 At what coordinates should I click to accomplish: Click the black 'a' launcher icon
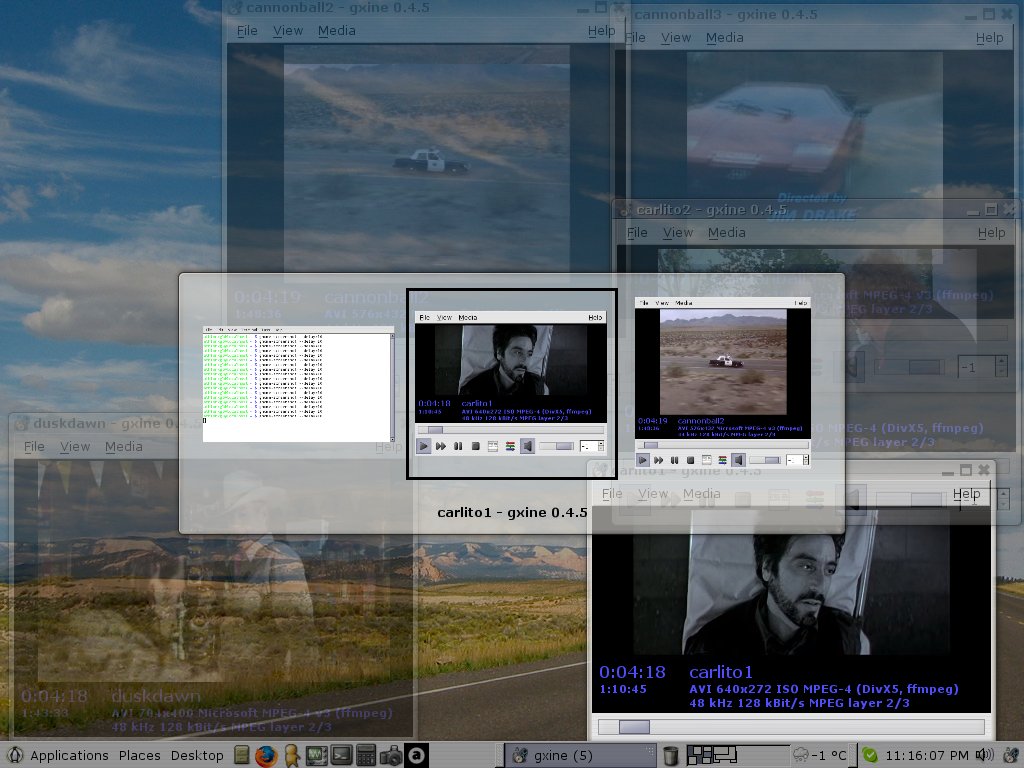click(417, 756)
